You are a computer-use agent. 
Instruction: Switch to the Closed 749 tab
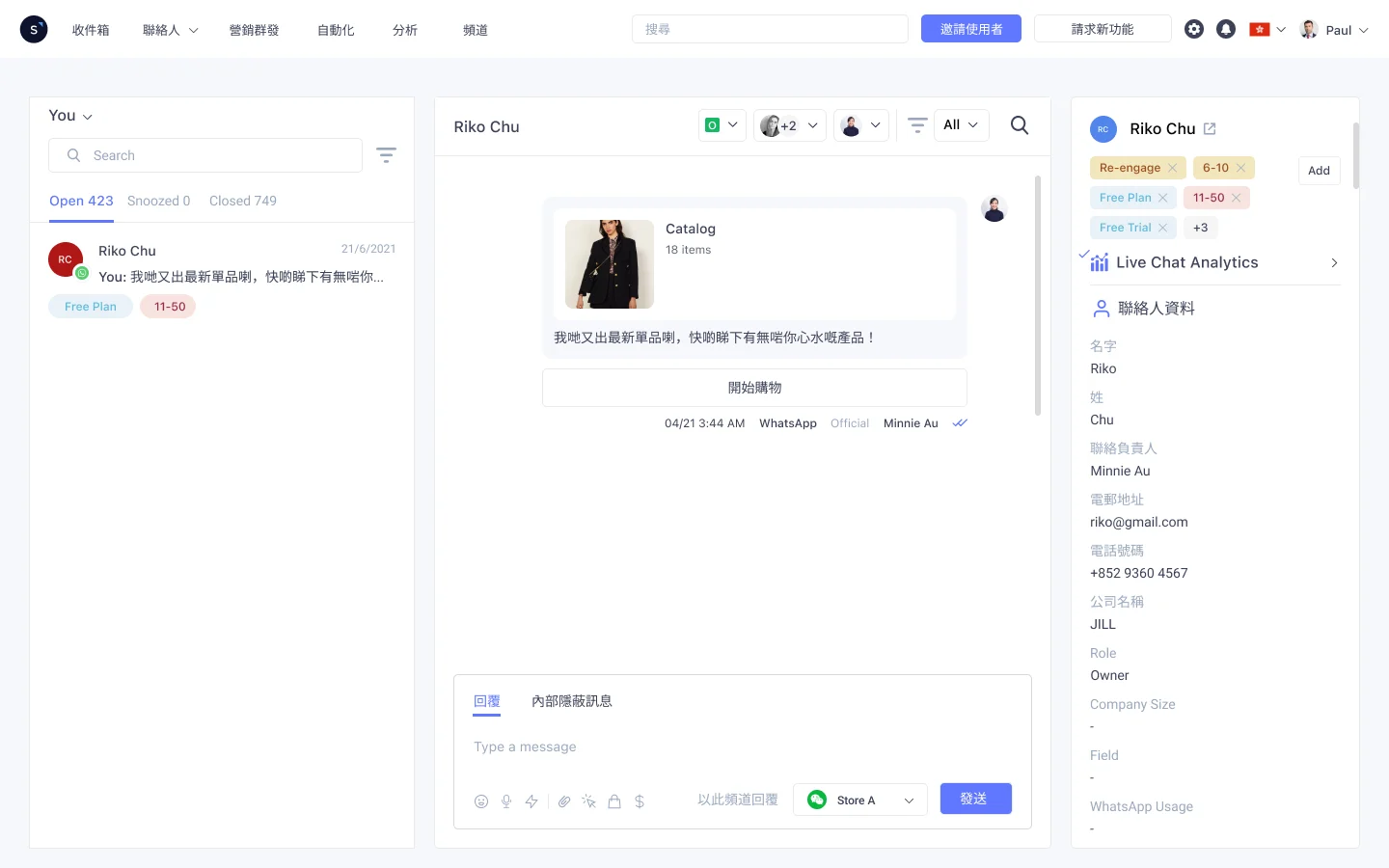[243, 201]
